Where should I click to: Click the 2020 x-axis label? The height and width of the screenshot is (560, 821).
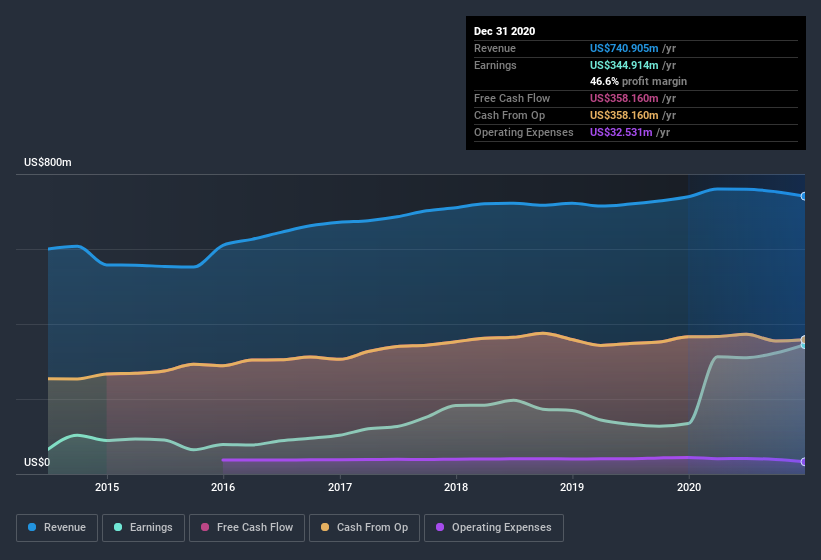[689, 487]
